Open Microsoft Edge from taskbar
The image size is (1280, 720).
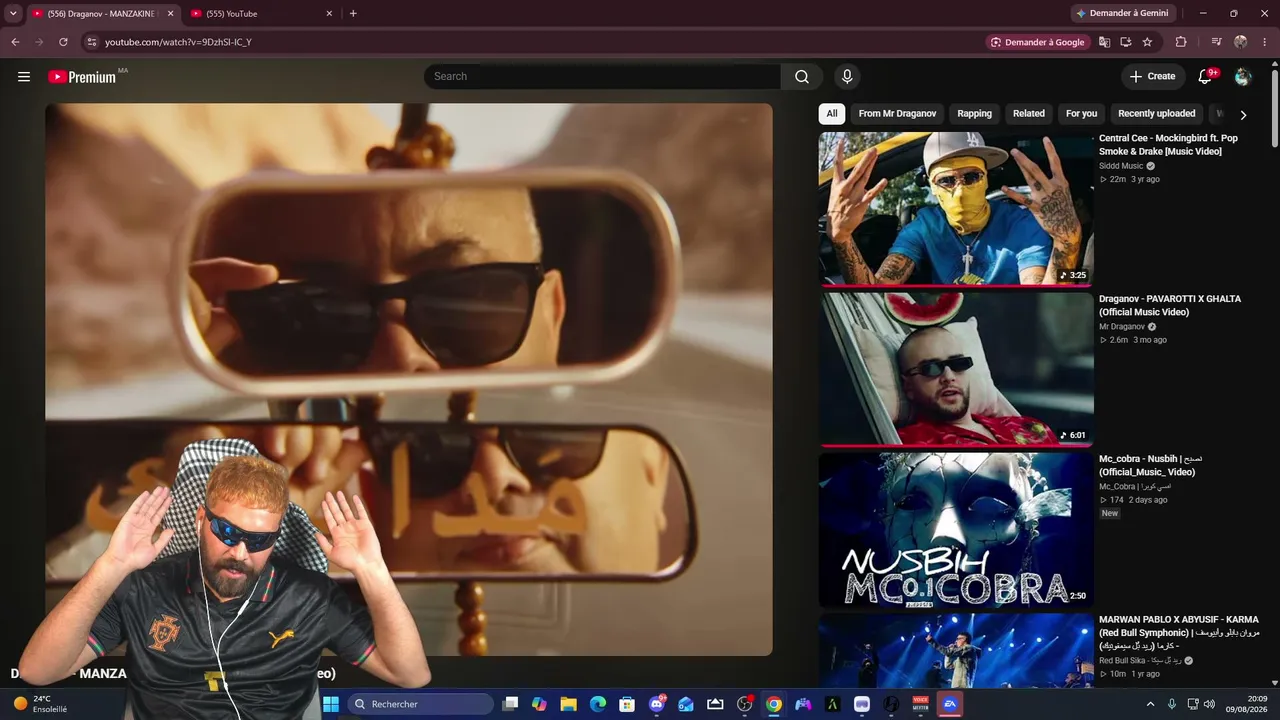point(598,704)
